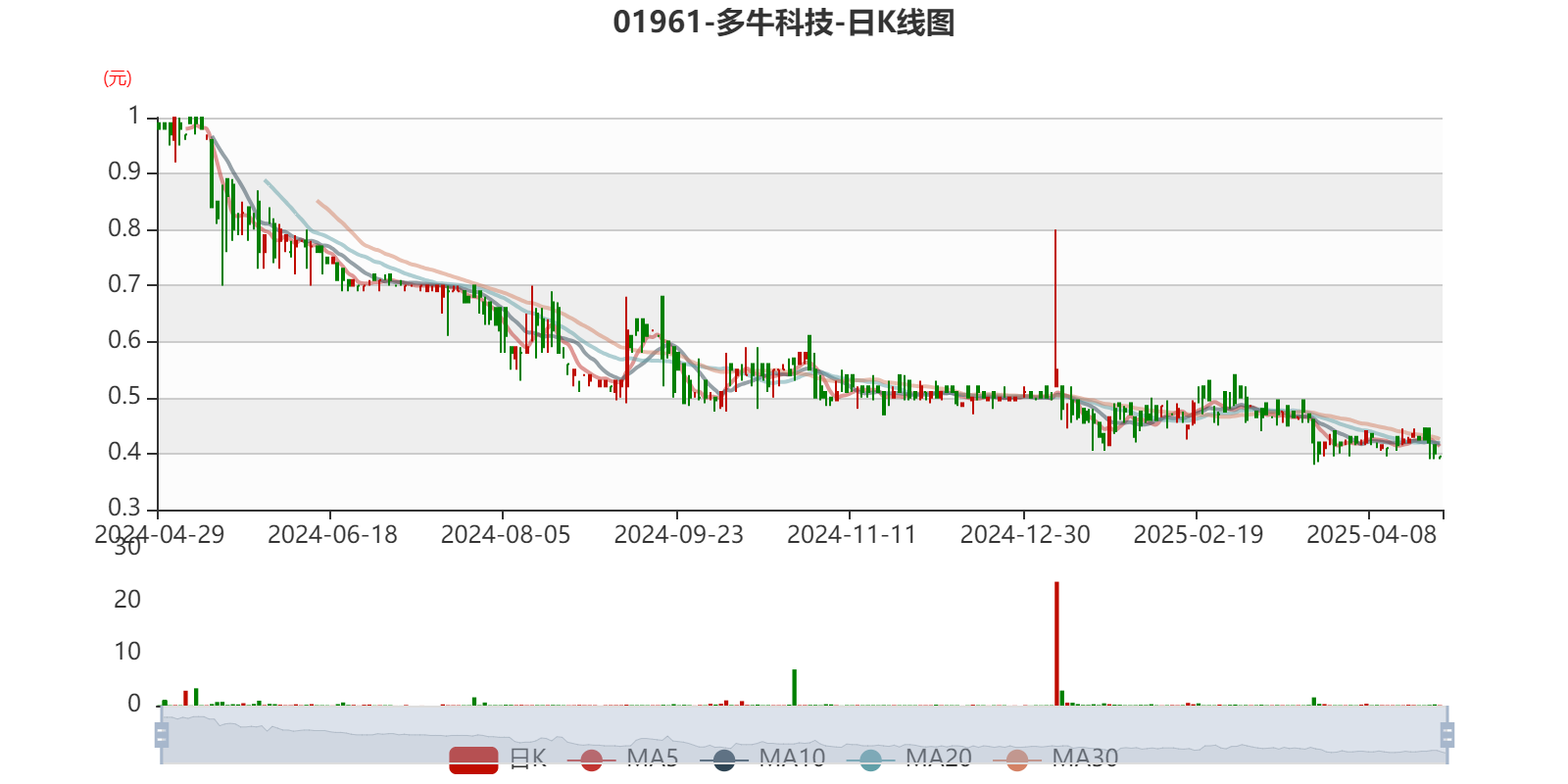Click the 2024-06-18 date axis label
Viewport: 1568px width, 784px height.
click(332, 534)
